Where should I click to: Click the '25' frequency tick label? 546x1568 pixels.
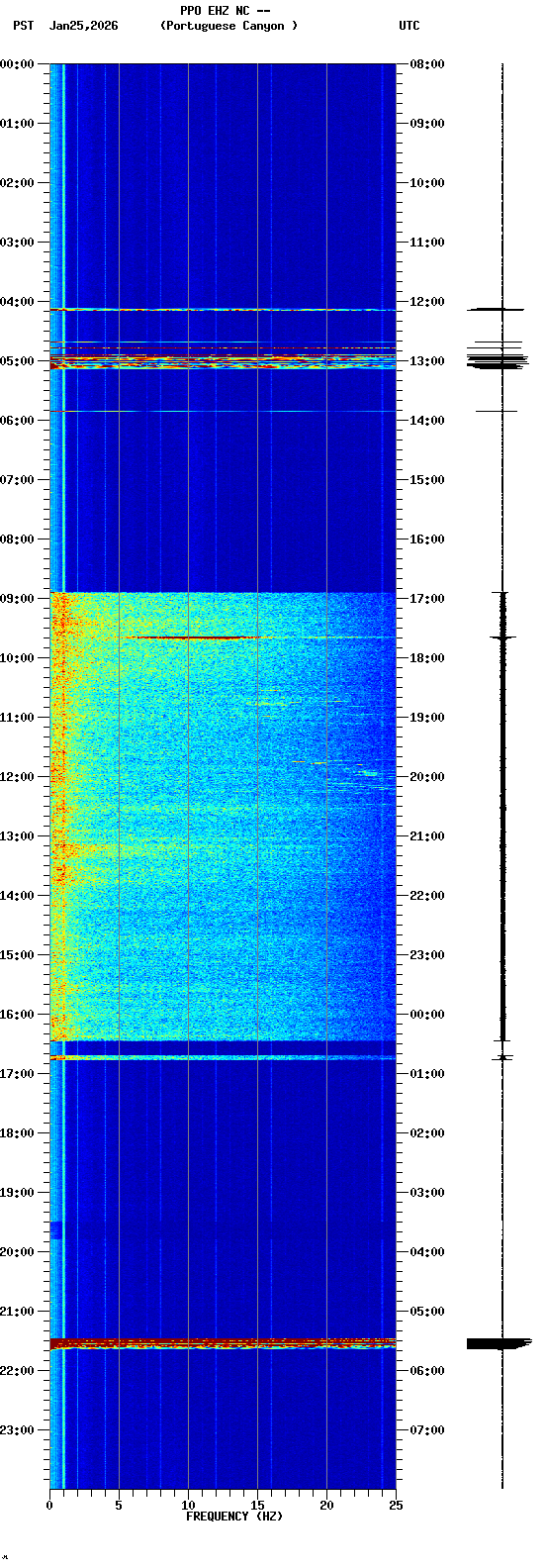coord(396,1506)
